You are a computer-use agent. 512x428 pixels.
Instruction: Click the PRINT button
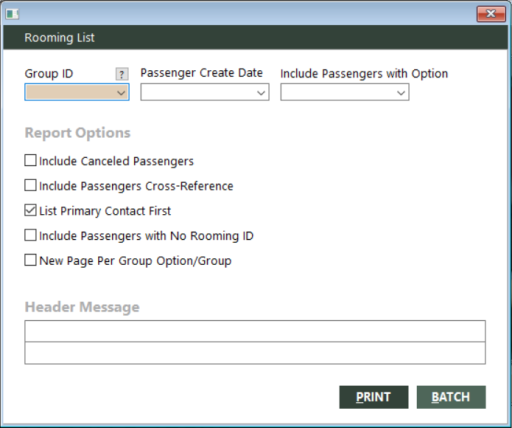point(374,397)
